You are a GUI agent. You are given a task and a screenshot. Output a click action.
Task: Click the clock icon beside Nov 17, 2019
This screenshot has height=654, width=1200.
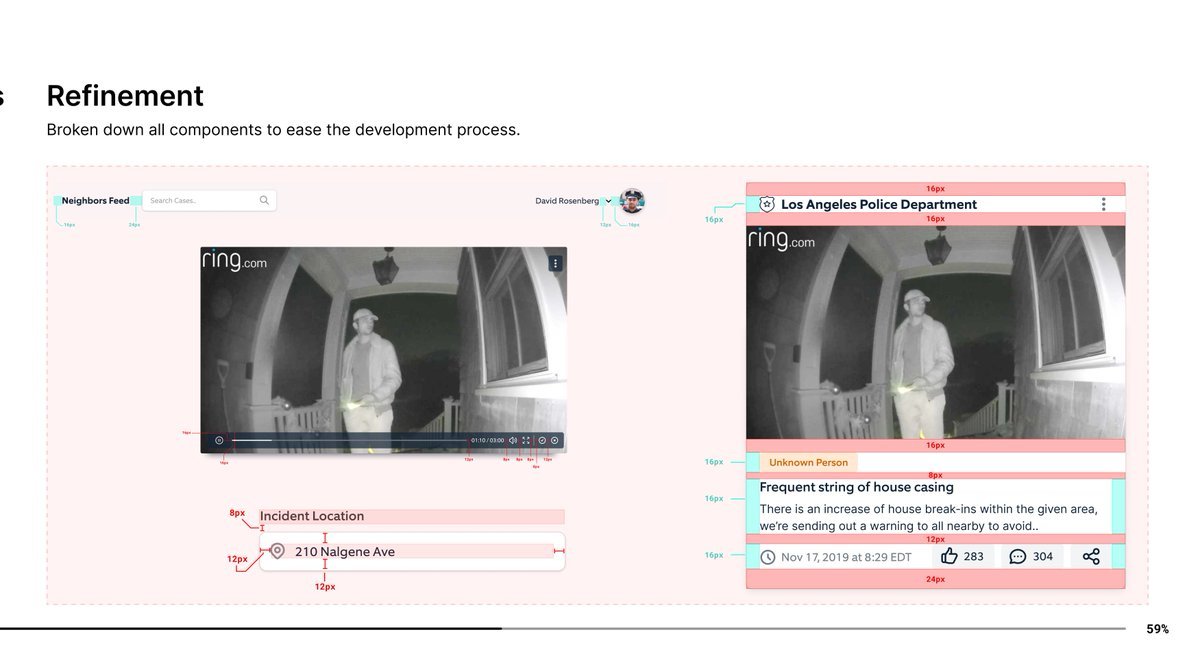[x=768, y=557]
